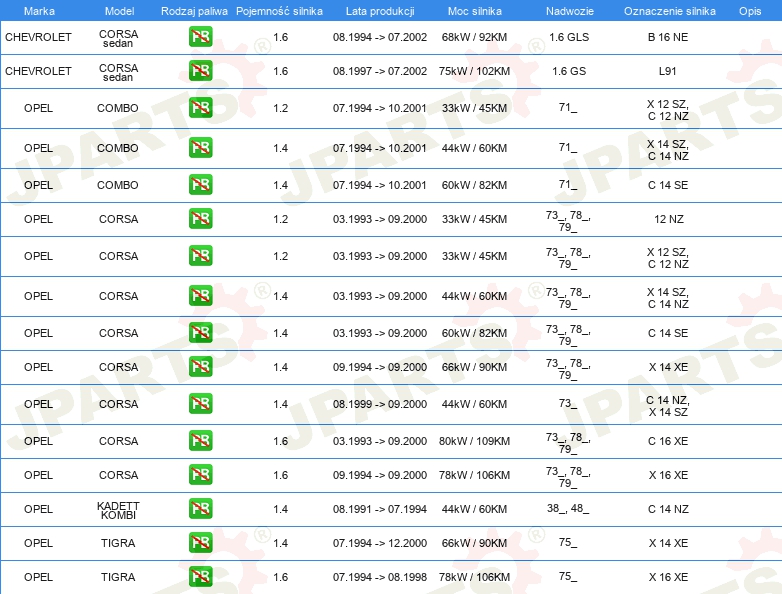Click production years 08.1994 -> 07.2002
782x594 pixels.
coord(380,37)
